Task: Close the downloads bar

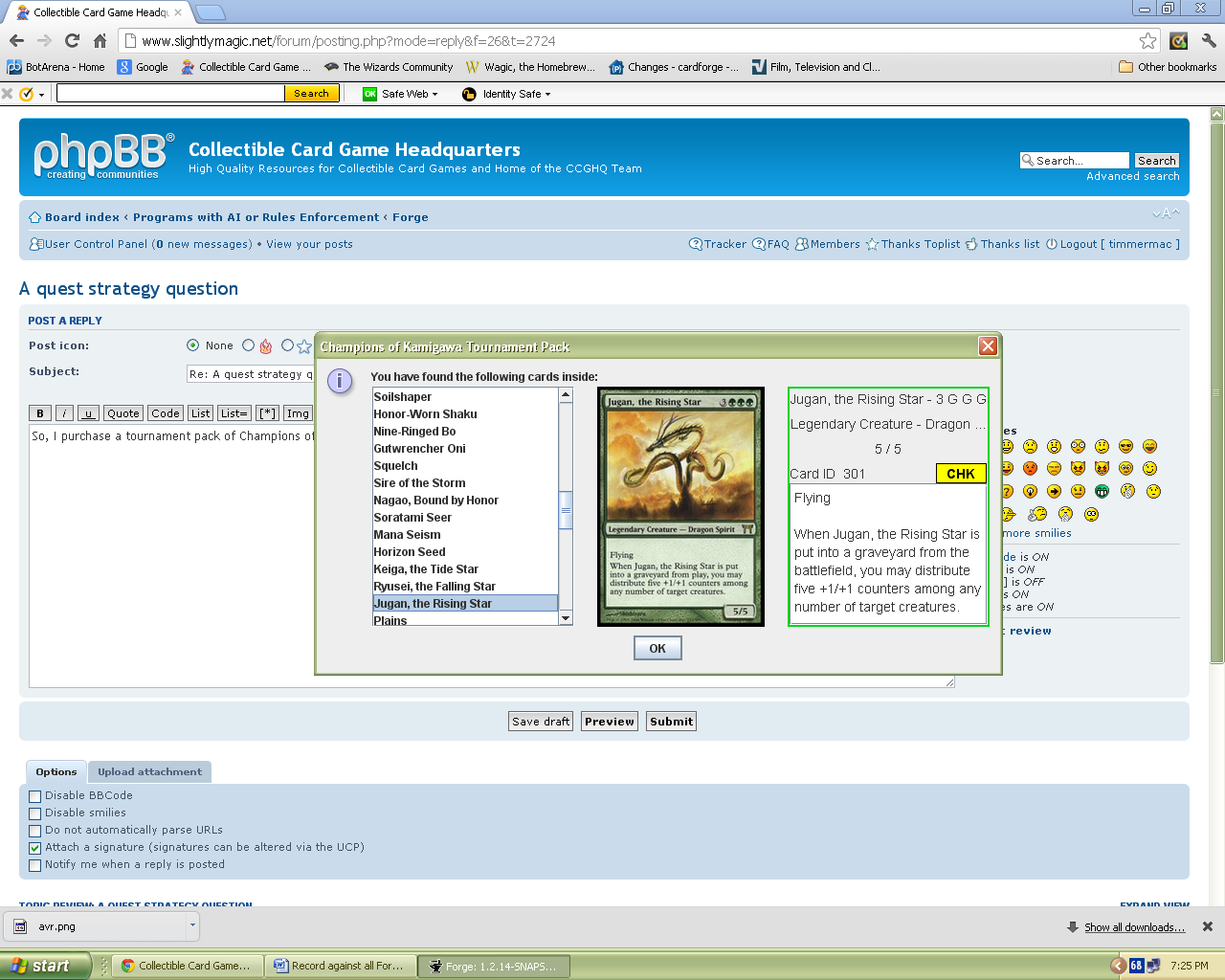Action: click(x=1208, y=926)
